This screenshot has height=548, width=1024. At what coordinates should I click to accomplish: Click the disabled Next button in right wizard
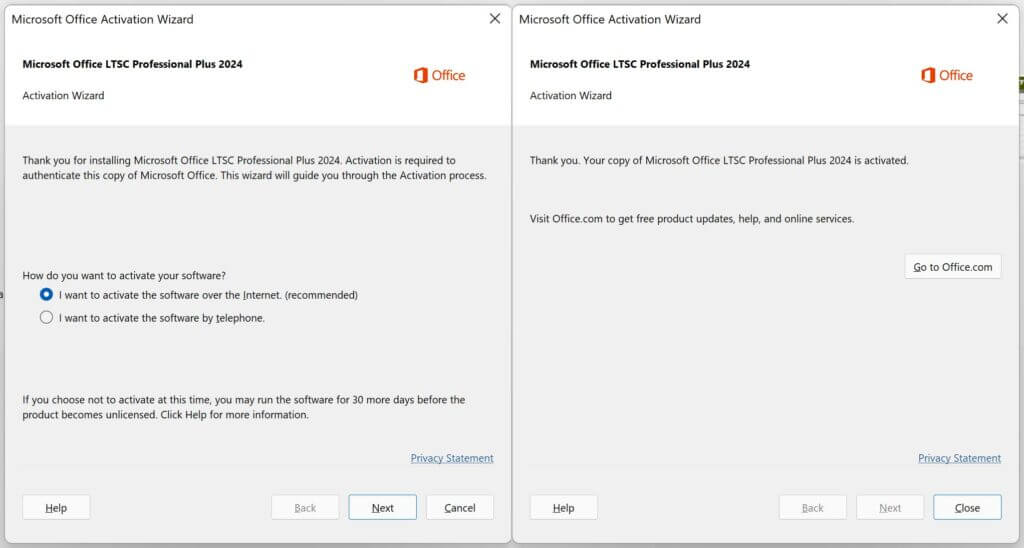click(x=890, y=508)
